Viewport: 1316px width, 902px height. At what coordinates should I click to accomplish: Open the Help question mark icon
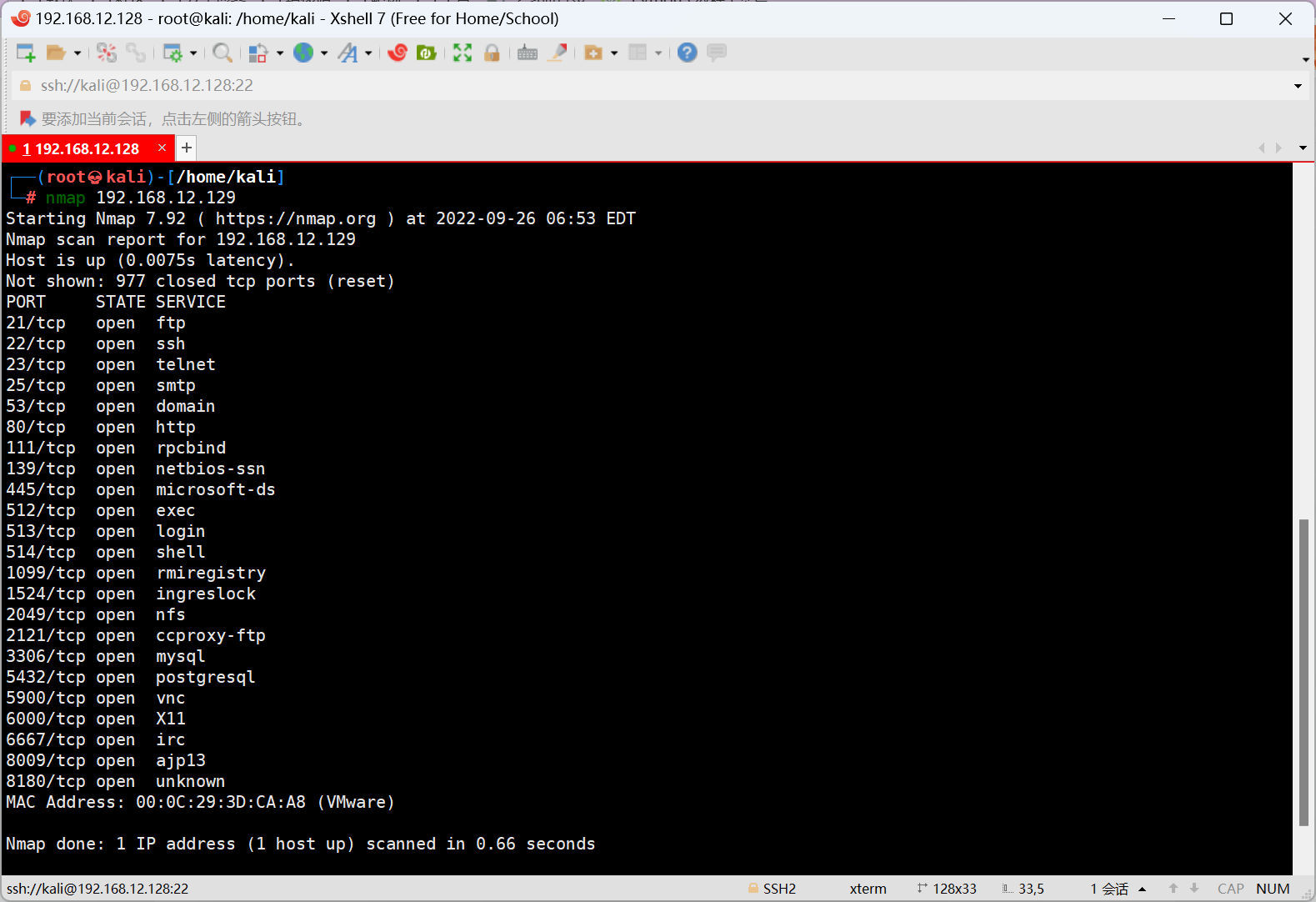pos(687,53)
